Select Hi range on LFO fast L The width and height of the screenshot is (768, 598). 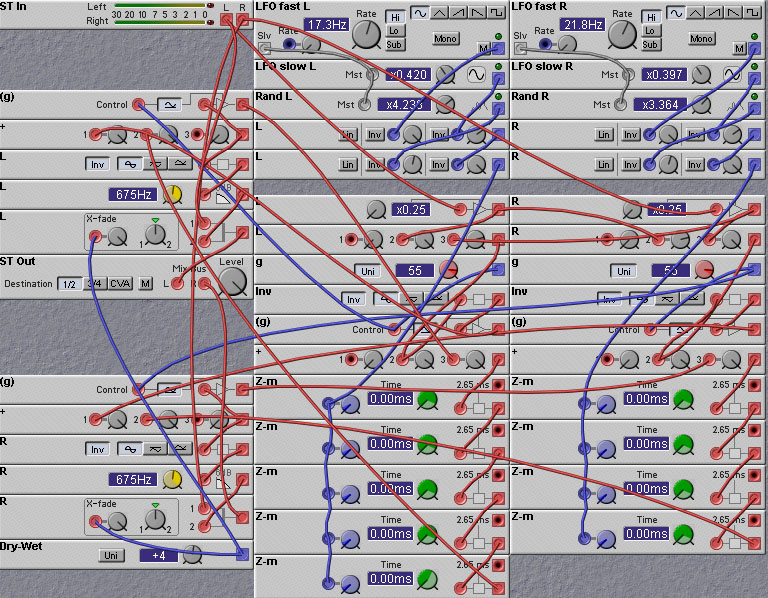point(394,17)
